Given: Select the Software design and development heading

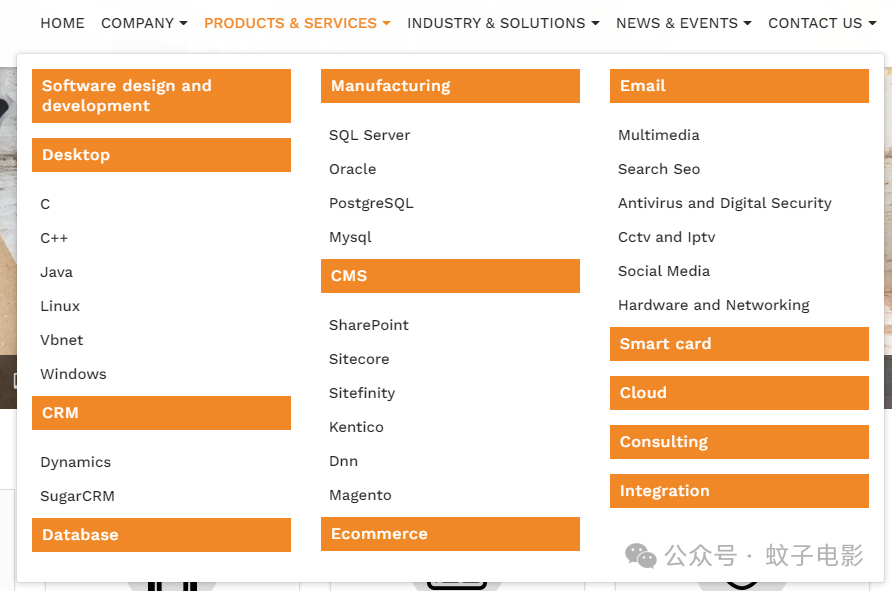Looking at the screenshot, I should point(162,96).
